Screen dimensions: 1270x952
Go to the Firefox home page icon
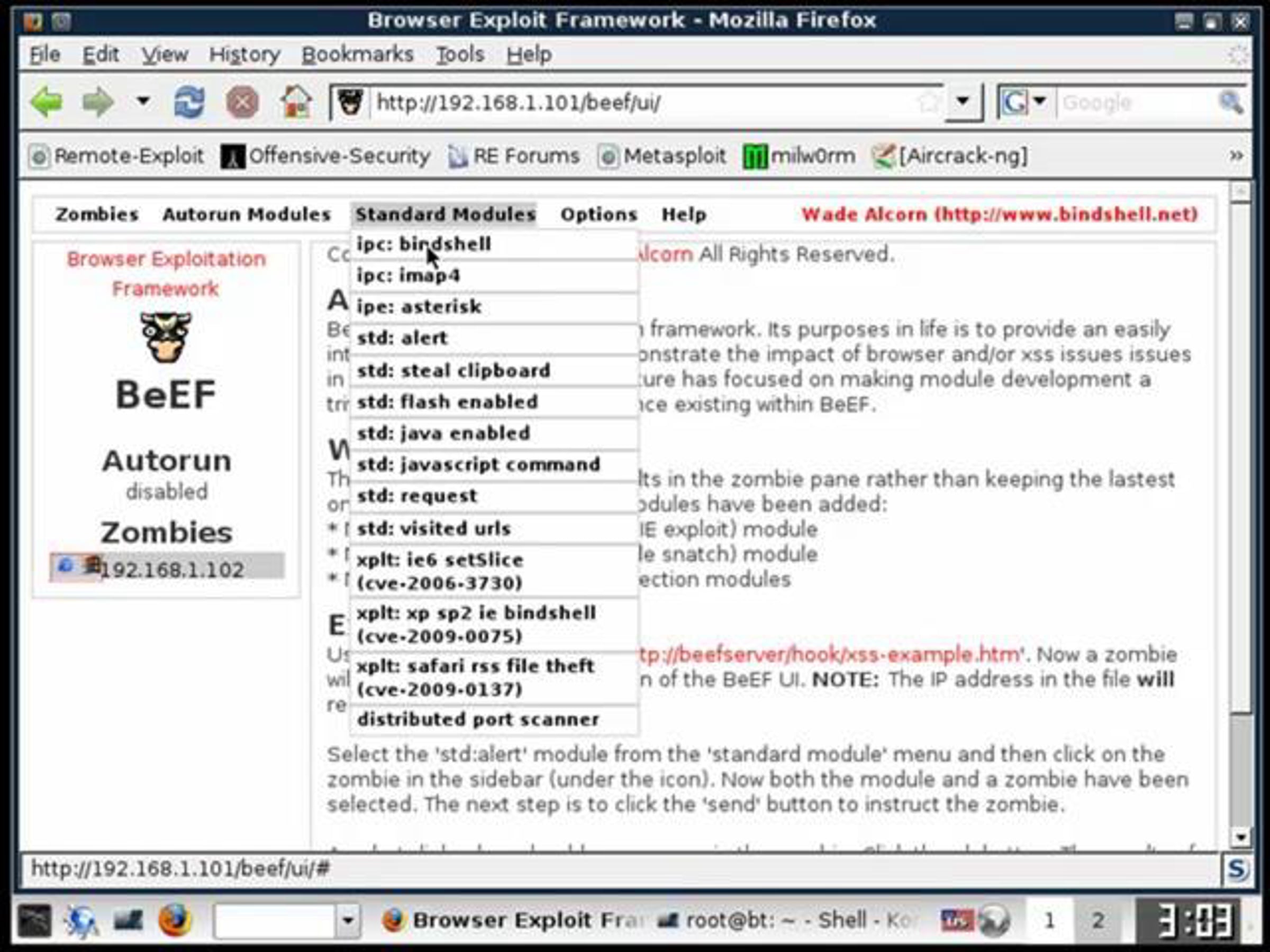point(296,103)
